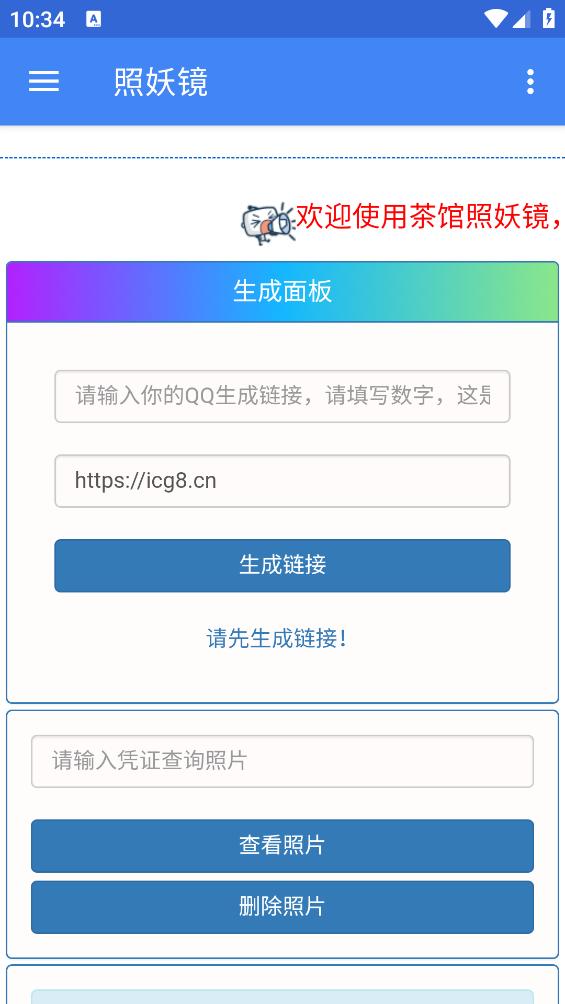Click the 生成链接 button
The height and width of the screenshot is (1004, 565).
282,565
